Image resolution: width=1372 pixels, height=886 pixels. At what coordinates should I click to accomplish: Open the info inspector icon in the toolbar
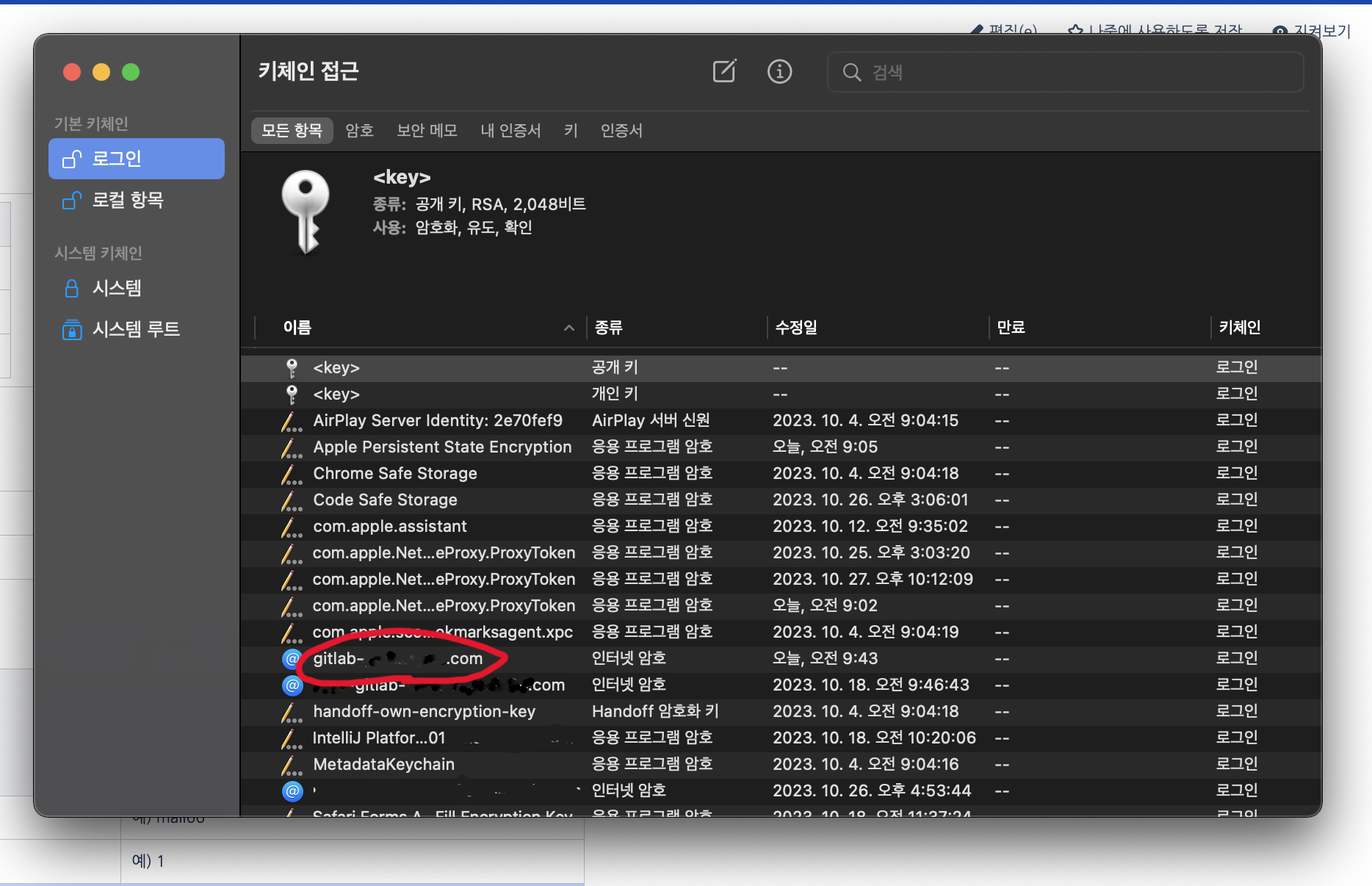pyautogui.click(x=779, y=71)
